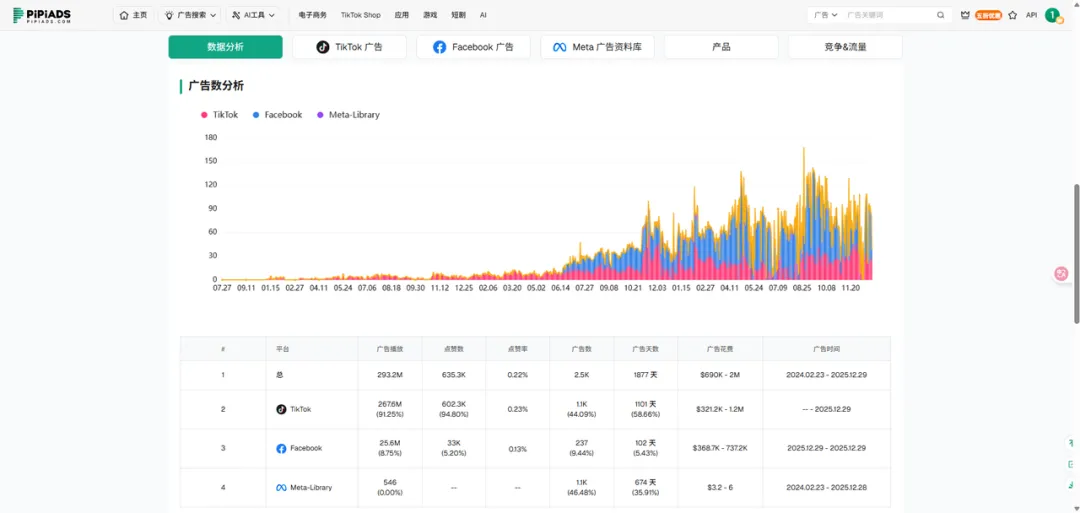Click the TikTok icon in table row 2
The width and height of the screenshot is (1080, 513).
coord(281,409)
